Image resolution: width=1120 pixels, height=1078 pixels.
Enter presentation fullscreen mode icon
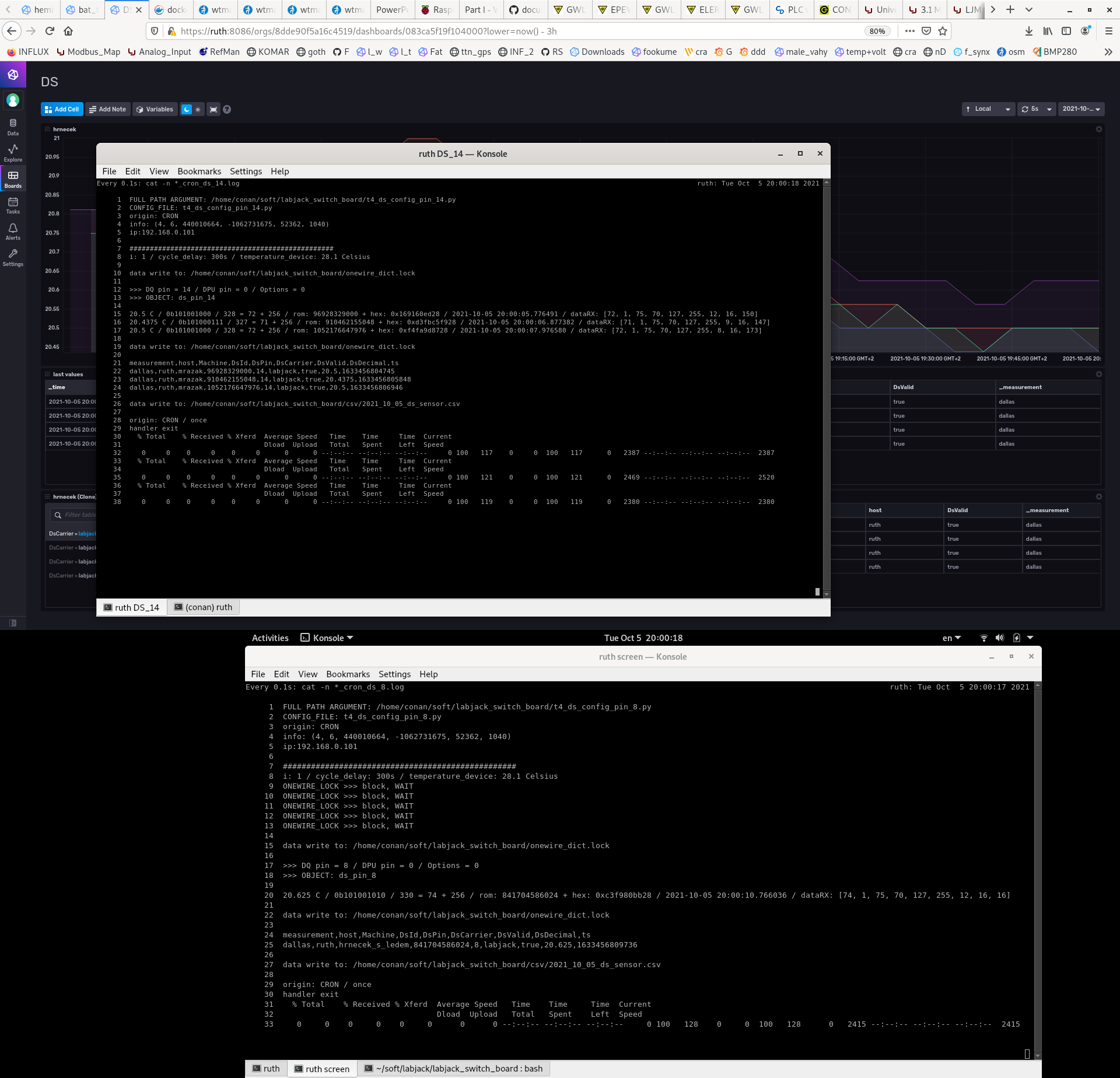tap(213, 110)
